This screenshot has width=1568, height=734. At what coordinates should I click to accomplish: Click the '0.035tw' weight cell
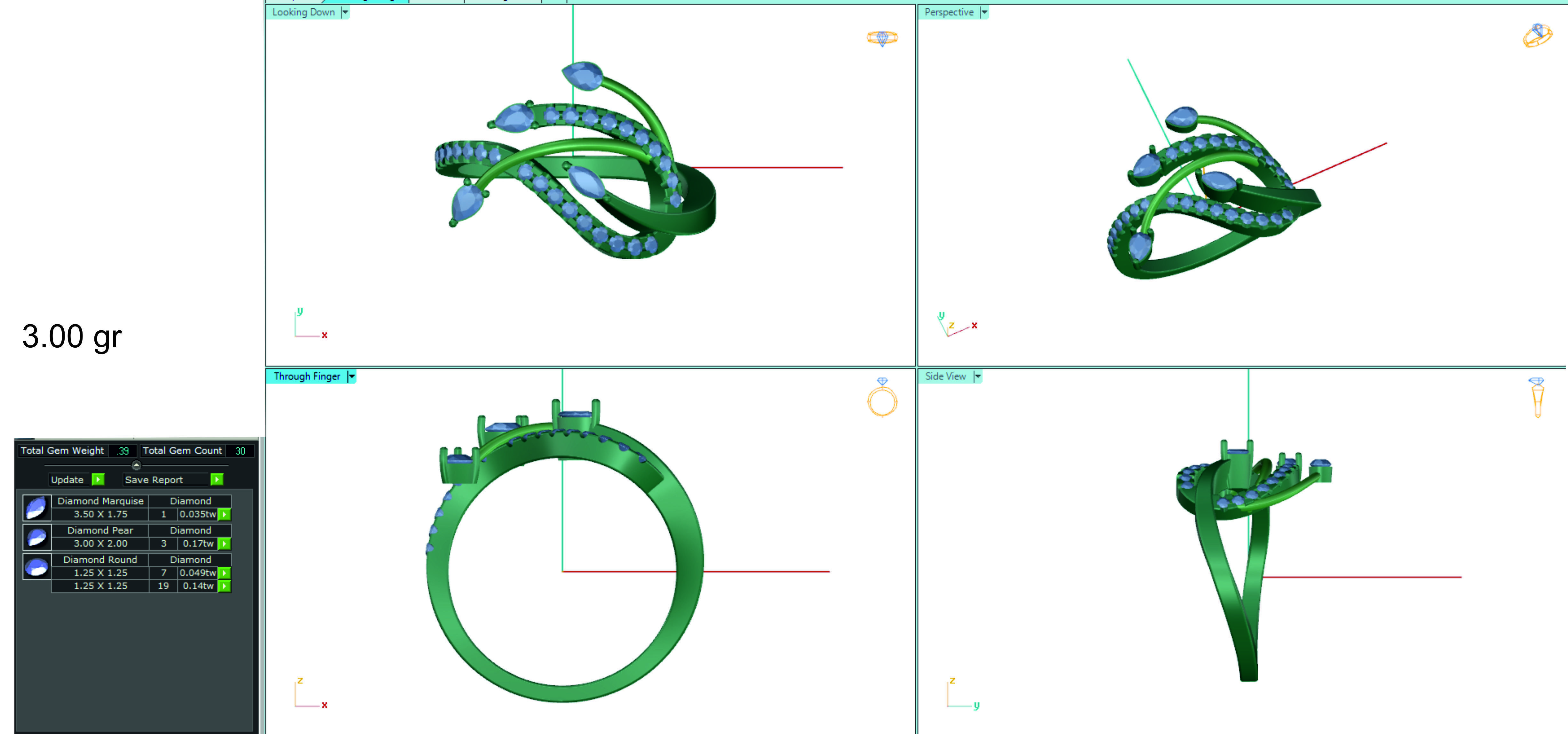[x=198, y=514]
